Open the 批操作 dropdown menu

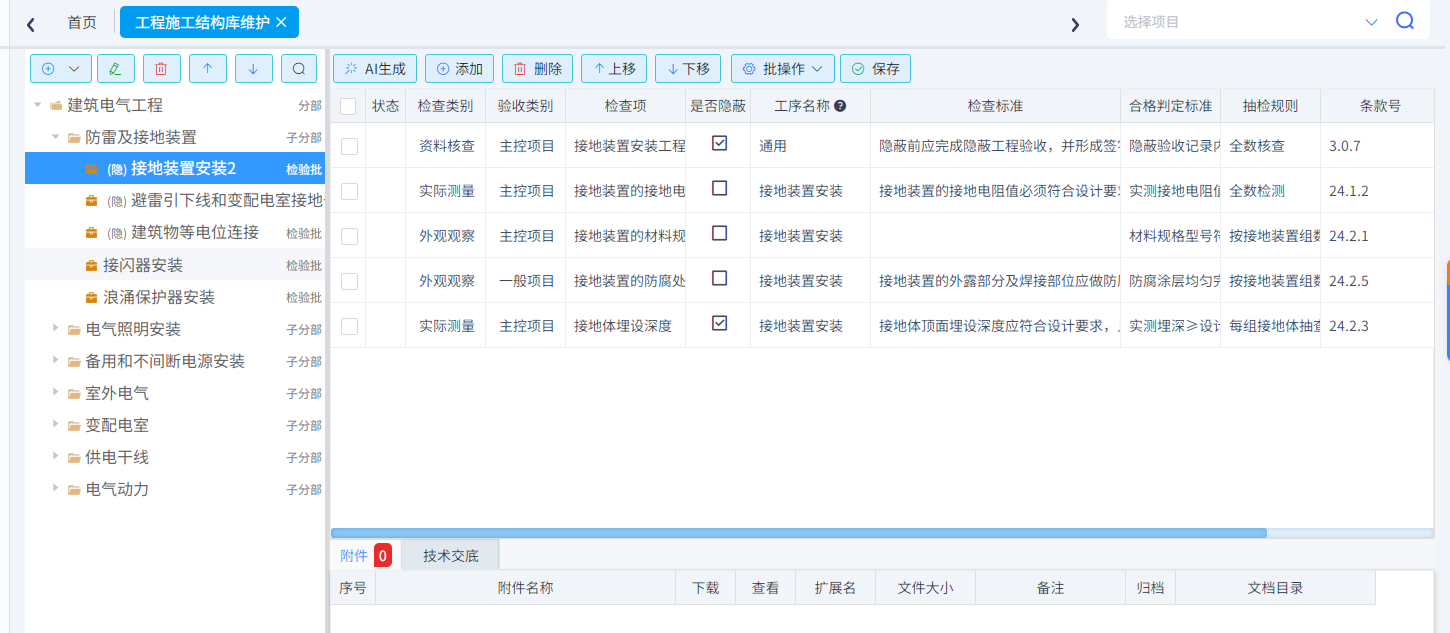tap(783, 68)
